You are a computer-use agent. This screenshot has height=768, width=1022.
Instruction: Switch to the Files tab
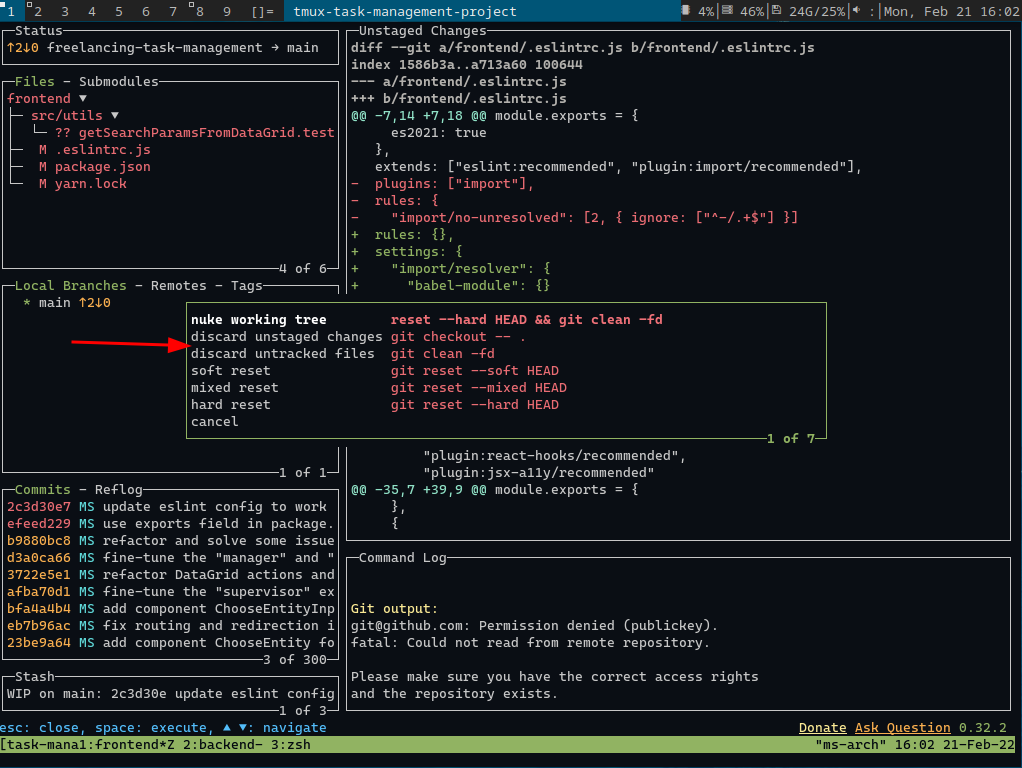(x=35, y=81)
